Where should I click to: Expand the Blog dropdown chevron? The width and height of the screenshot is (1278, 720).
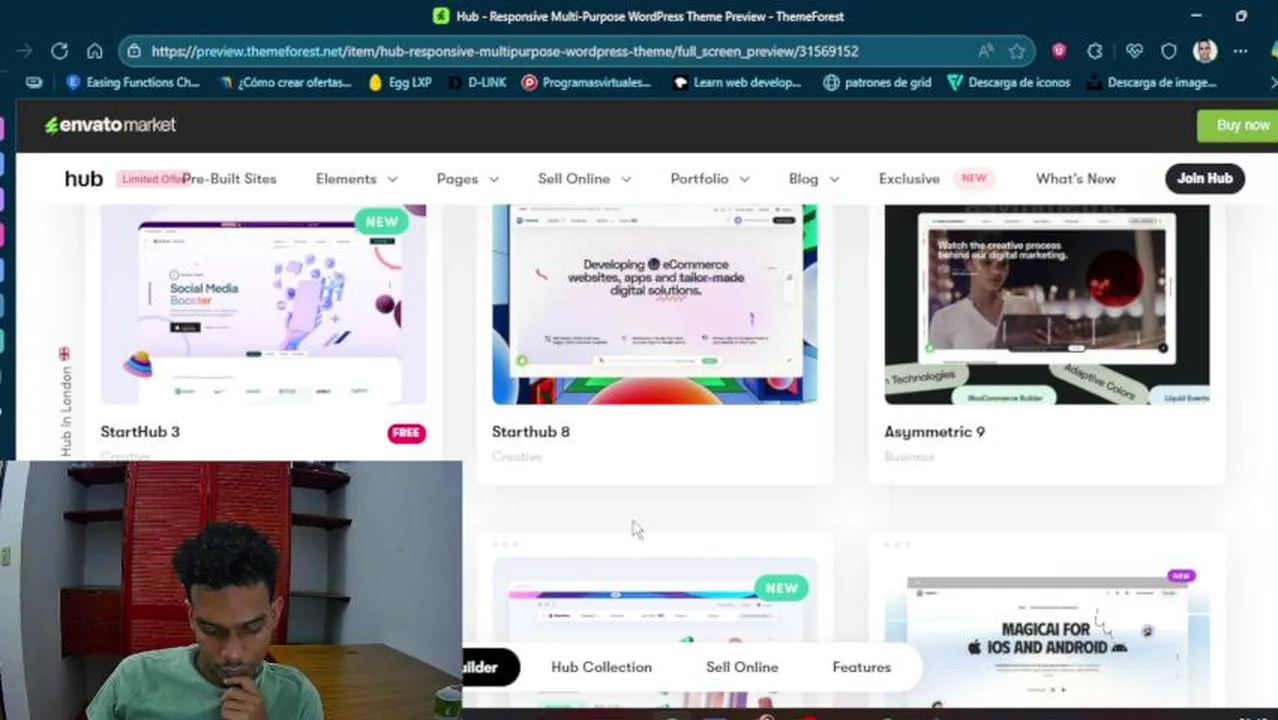[x=834, y=179]
